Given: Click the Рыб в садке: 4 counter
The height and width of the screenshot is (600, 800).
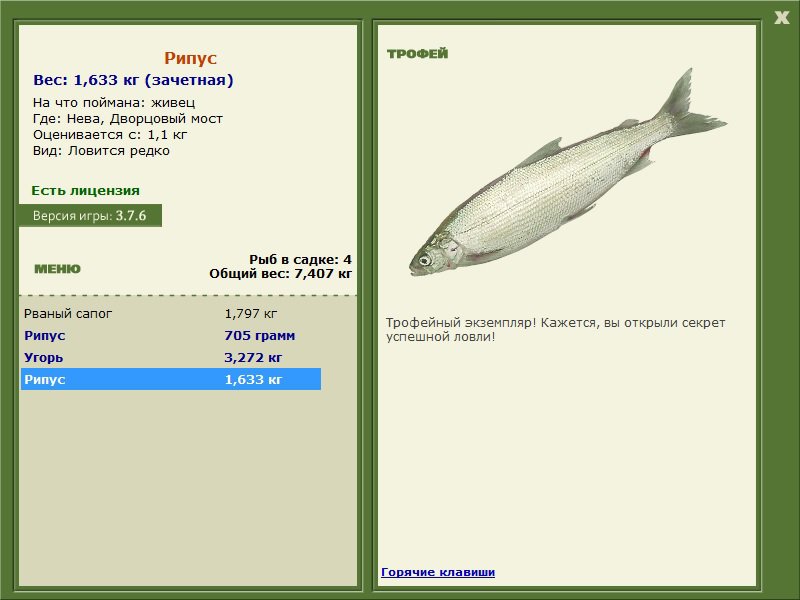Looking at the screenshot, I should (300, 259).
